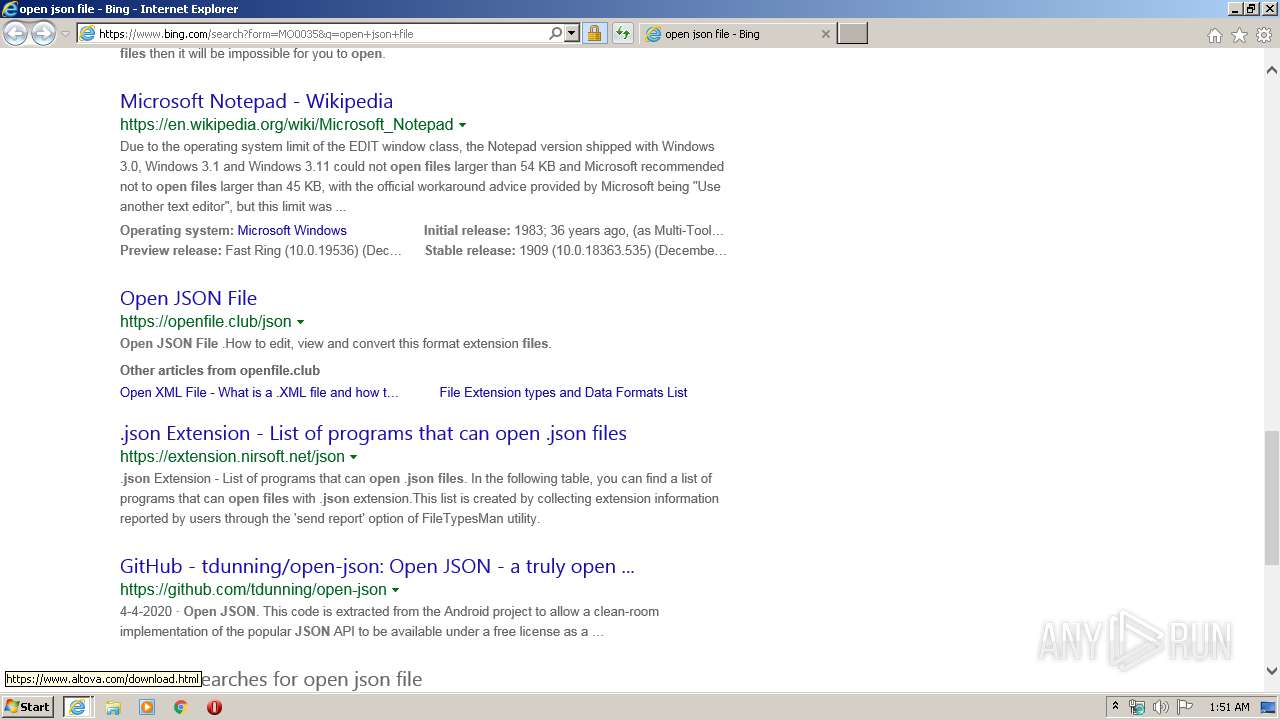Click the volume speaker tray icon

1161,707
